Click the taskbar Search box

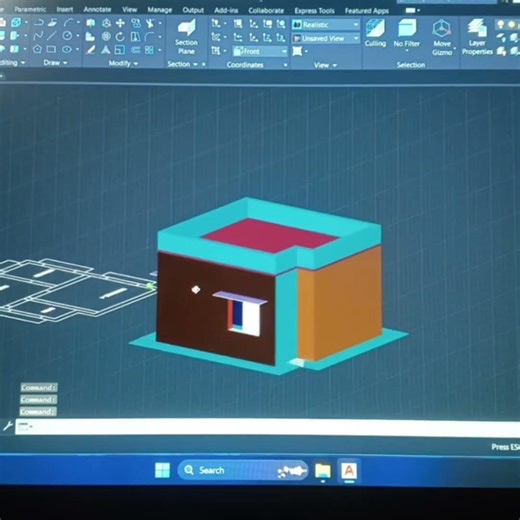[243, 470]
